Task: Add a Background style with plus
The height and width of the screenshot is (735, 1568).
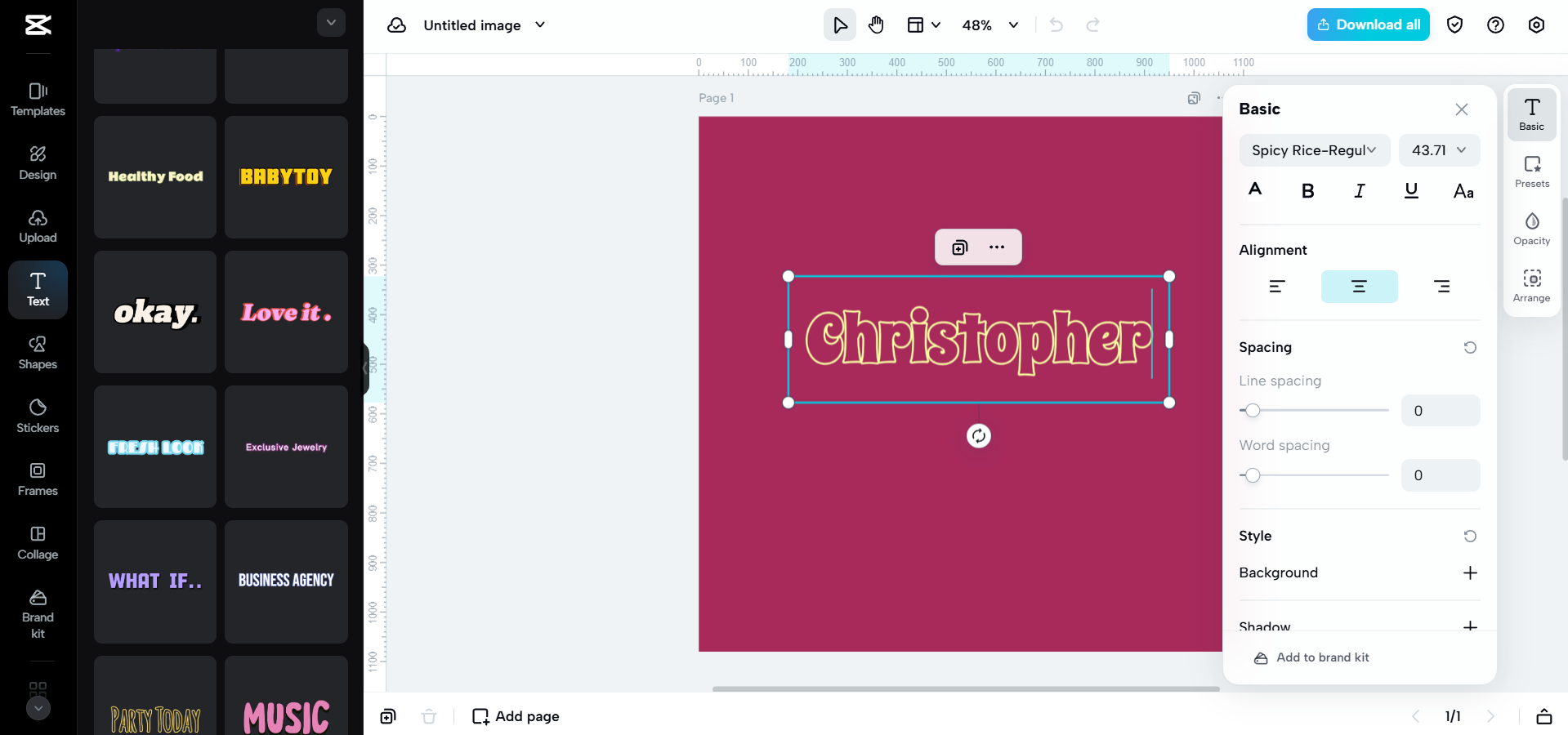Action: [x=1470, y=573]
